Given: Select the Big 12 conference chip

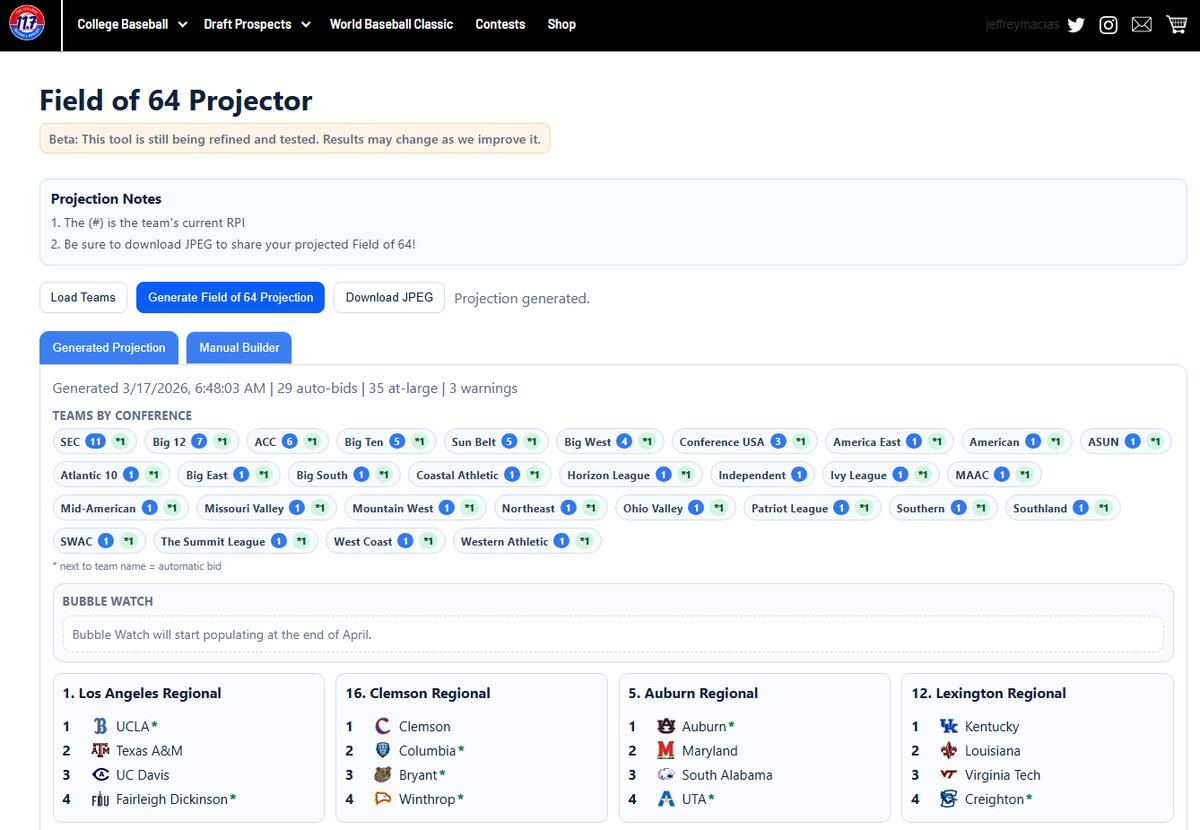Looking at the screenshot, I should pos(191,441).
